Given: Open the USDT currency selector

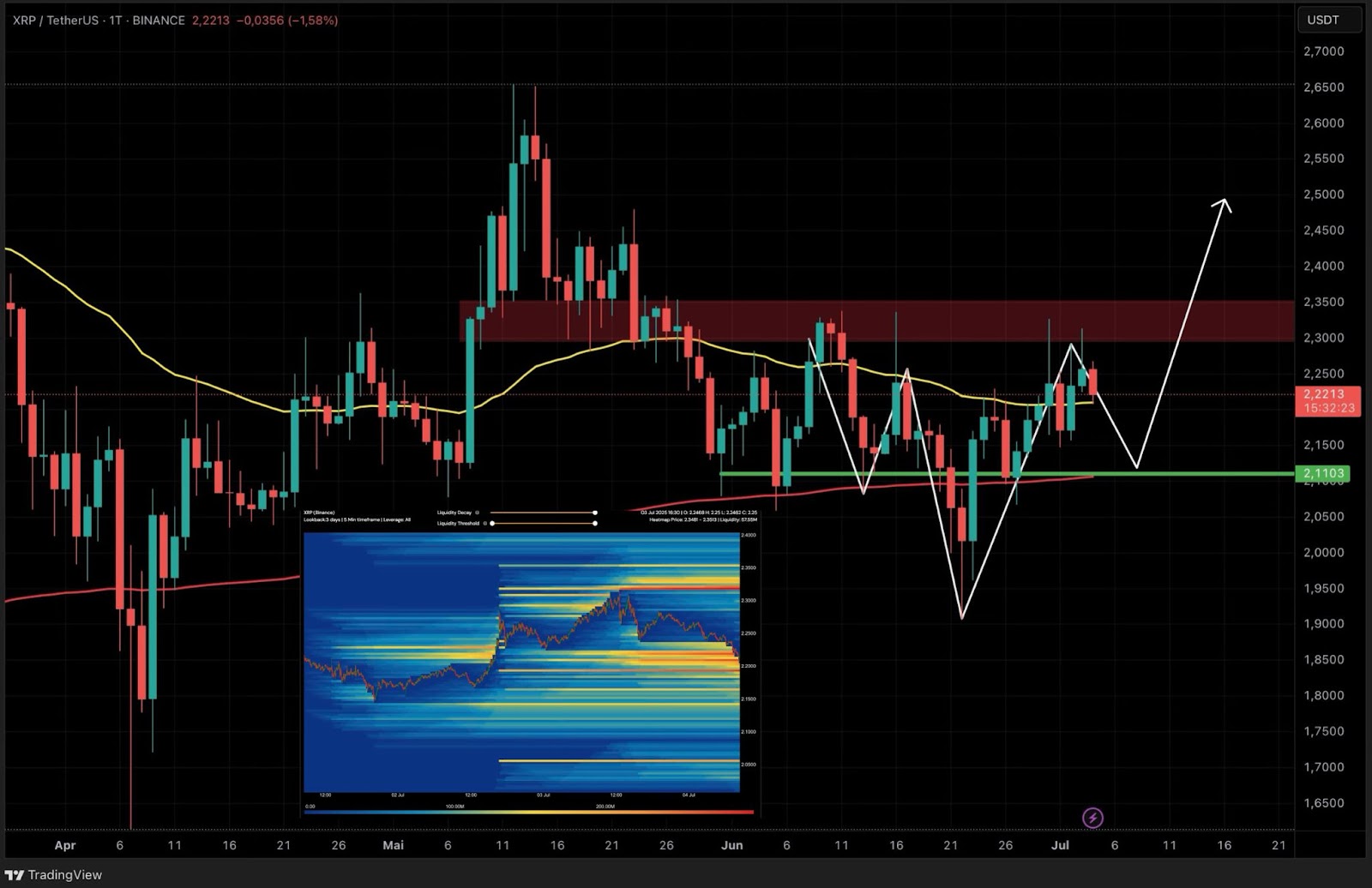Looking at the screenshot, I should click(x=1329, y=20).
